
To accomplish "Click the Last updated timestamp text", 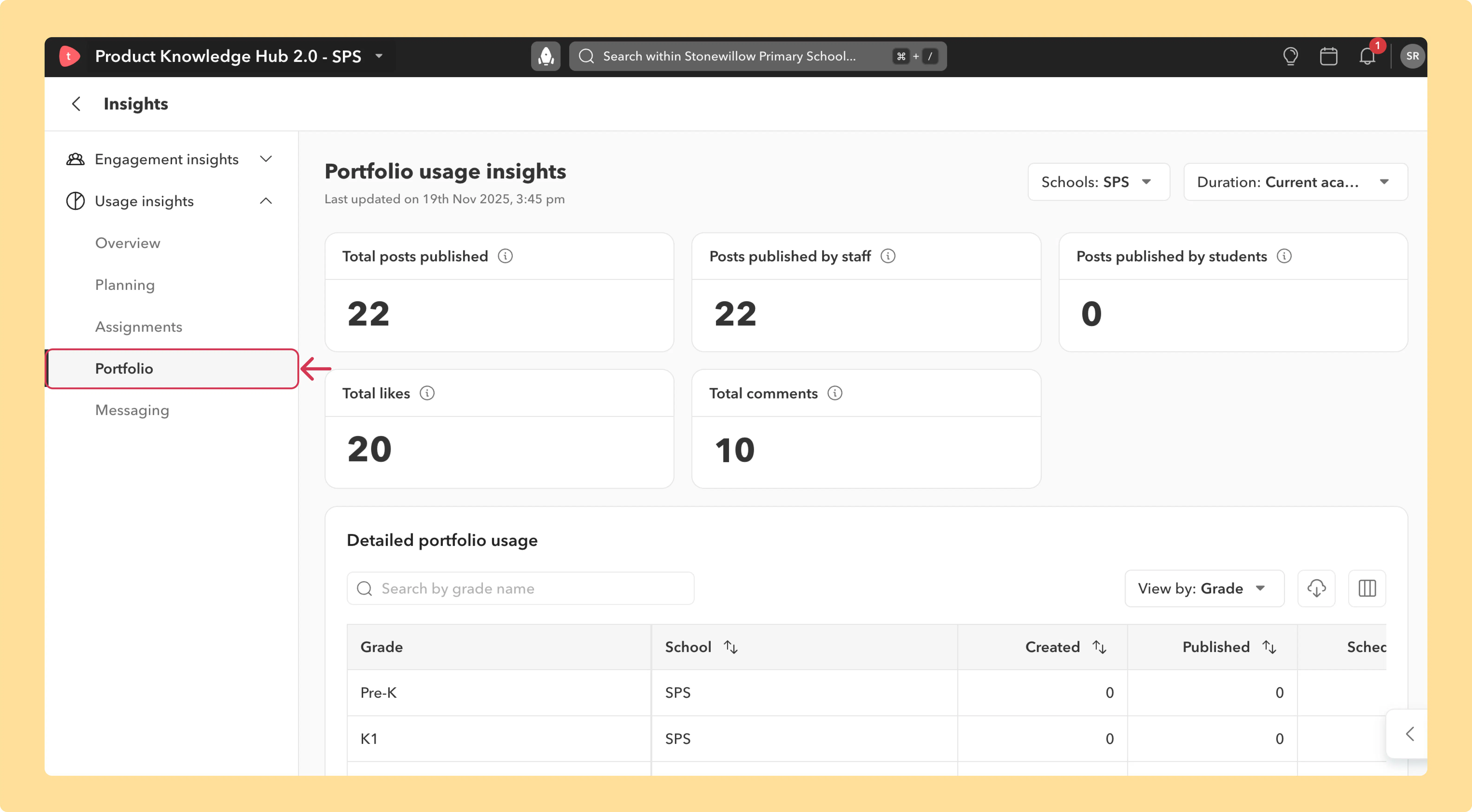I will coord(445,199).
